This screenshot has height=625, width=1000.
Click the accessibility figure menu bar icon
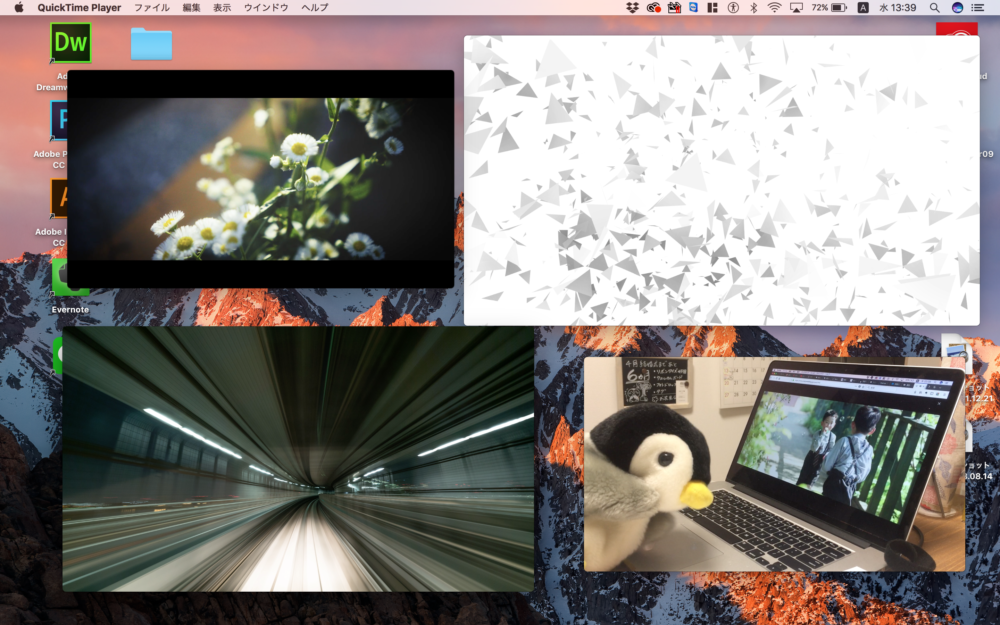[733, 8]
